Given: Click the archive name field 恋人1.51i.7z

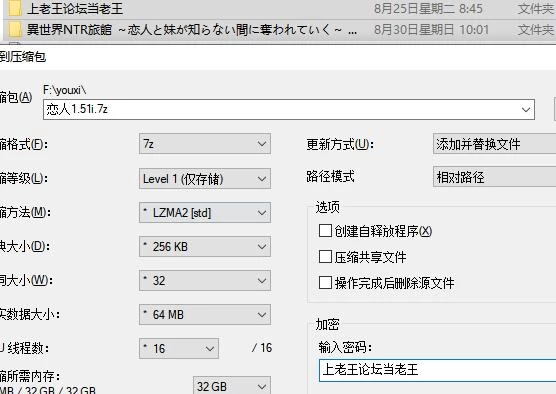Looking at the screenshot, I should pyautogui.click(x=289, y=110).
